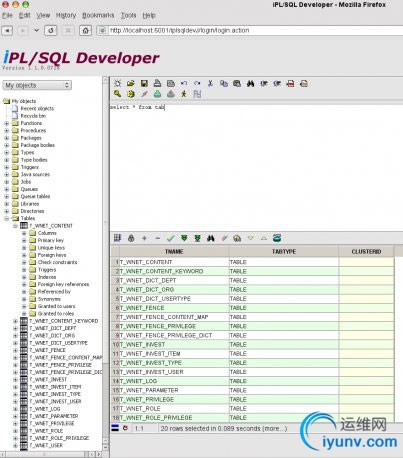Open the My objects dropdown
The image size is (403, 458).
(x=37, y=85)
